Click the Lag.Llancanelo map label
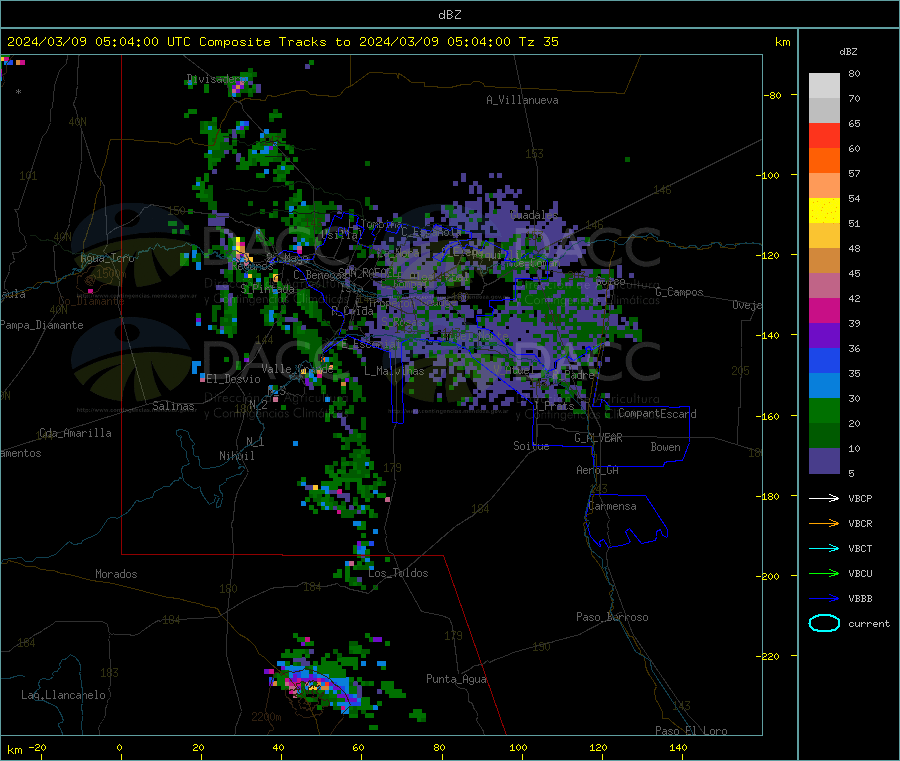900x761 pixels. tap(63, 695)
